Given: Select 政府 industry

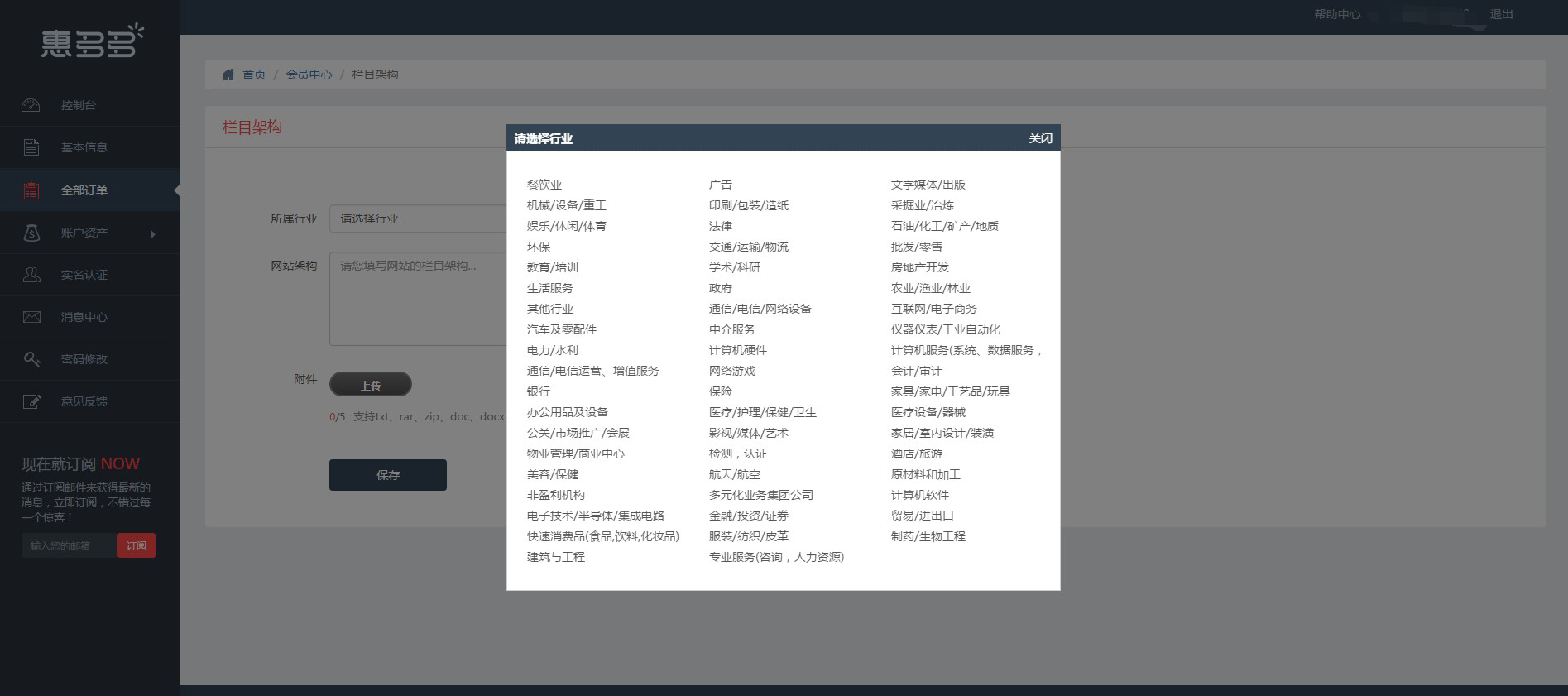Looking at the screenshot, I should (721, 288).
